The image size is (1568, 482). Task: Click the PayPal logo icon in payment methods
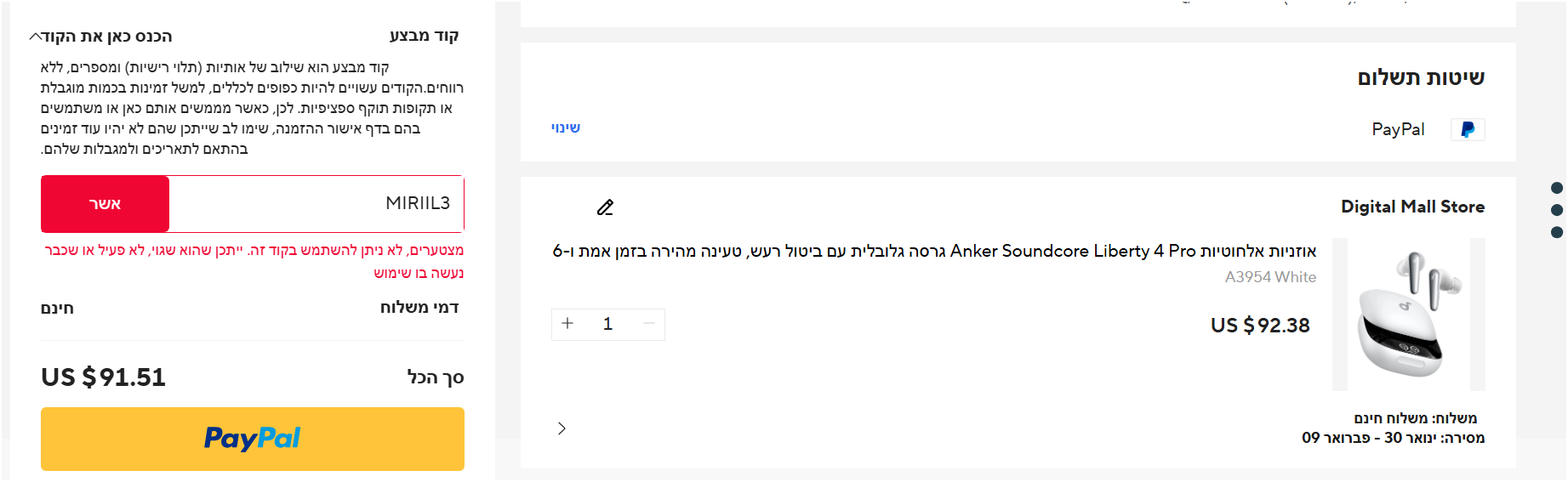1468,129
